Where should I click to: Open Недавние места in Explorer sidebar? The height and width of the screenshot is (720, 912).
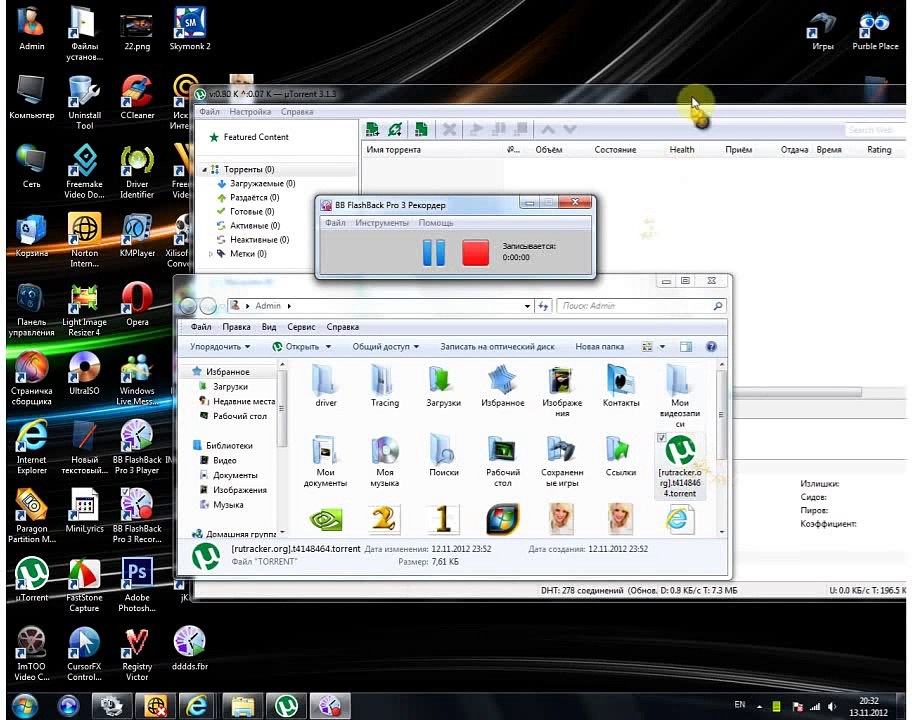pyautogui.click(x=237, y=401)
